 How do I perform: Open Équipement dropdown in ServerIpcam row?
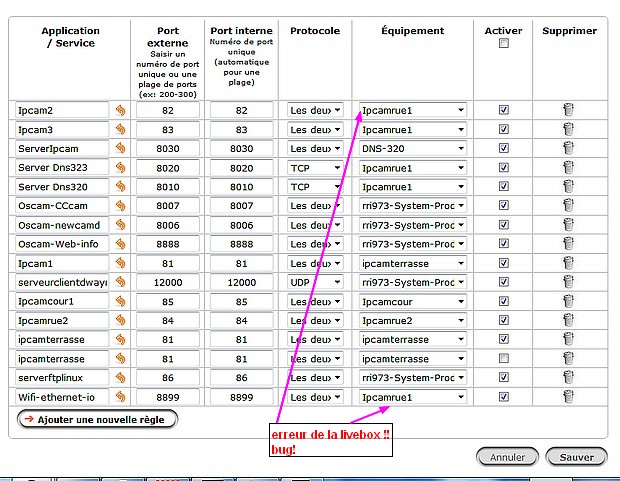point(412,149)
